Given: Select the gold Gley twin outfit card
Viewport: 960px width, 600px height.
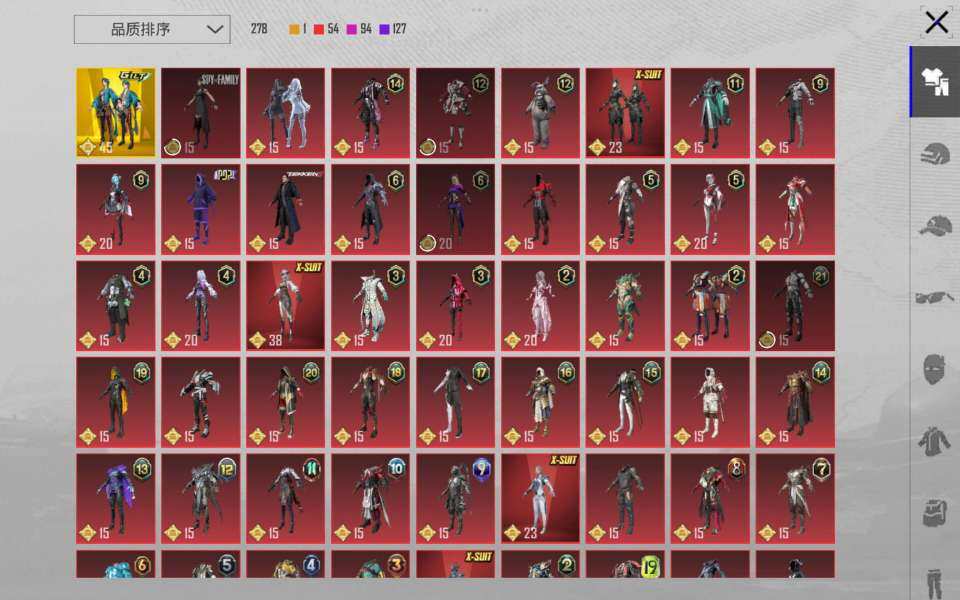Looking at the screenshot, I should (116, 113).
